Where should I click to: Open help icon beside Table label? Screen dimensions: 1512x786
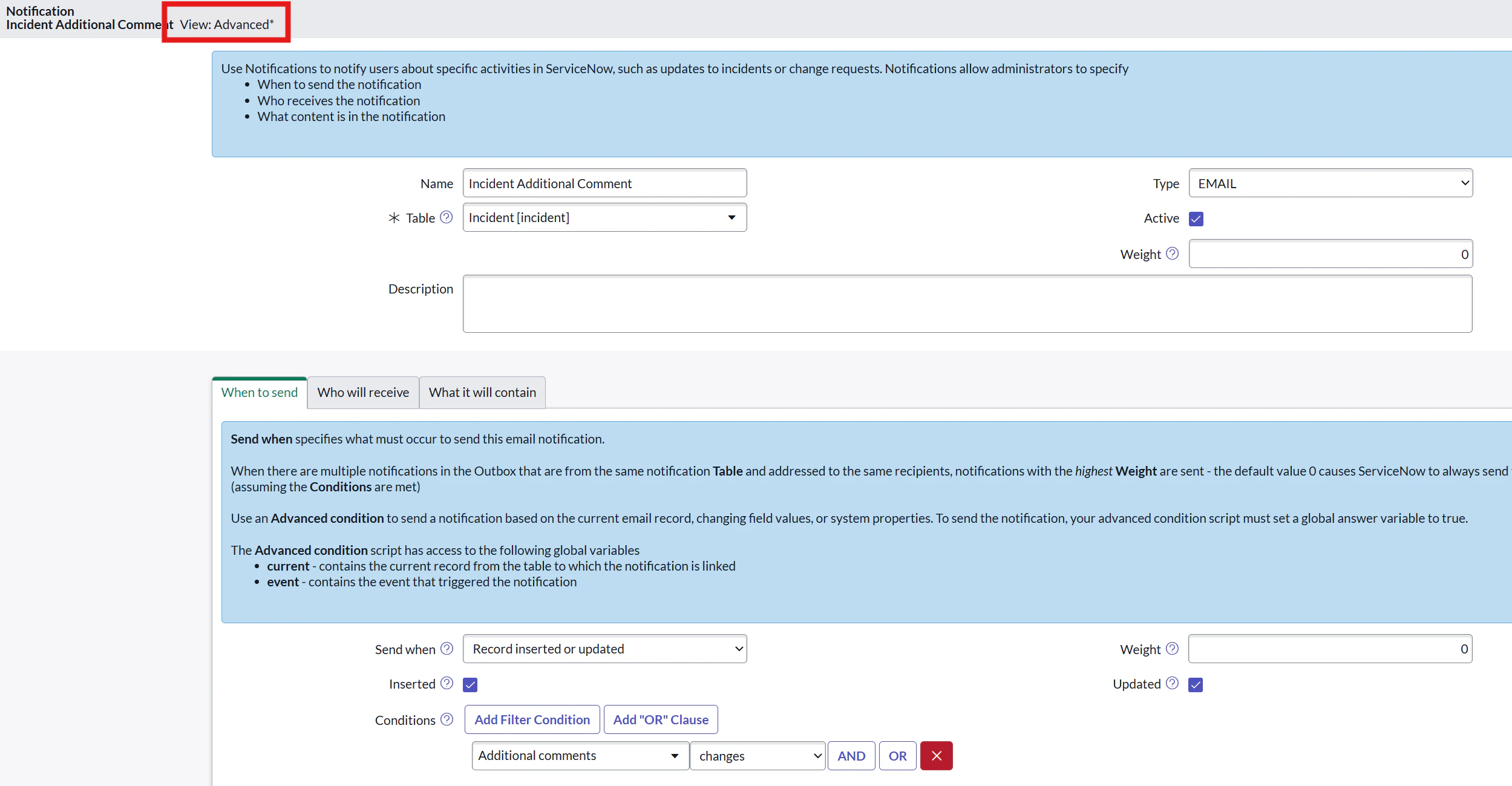pos(446,217)
